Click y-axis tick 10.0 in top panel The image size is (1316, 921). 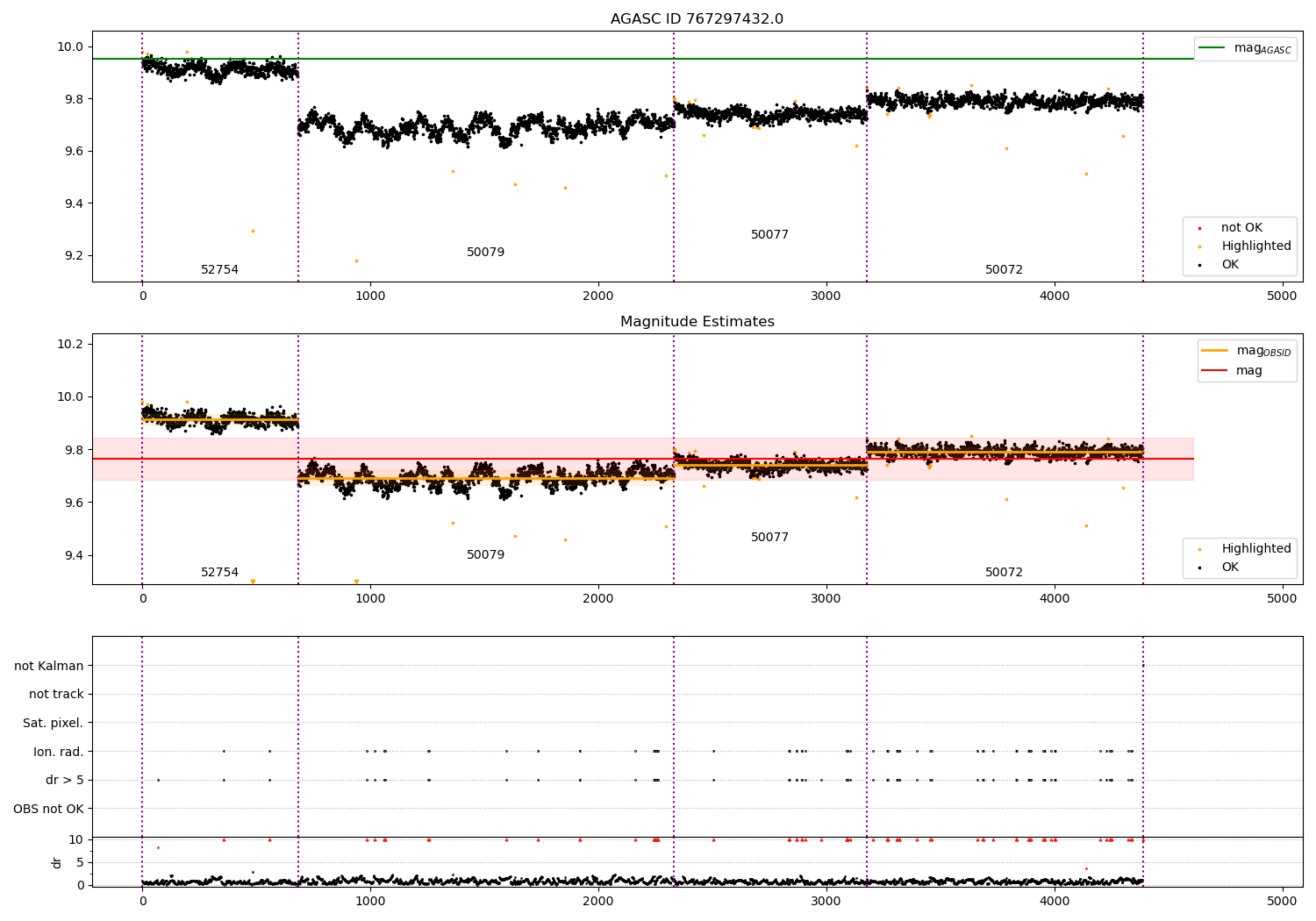tap(69, 47)
